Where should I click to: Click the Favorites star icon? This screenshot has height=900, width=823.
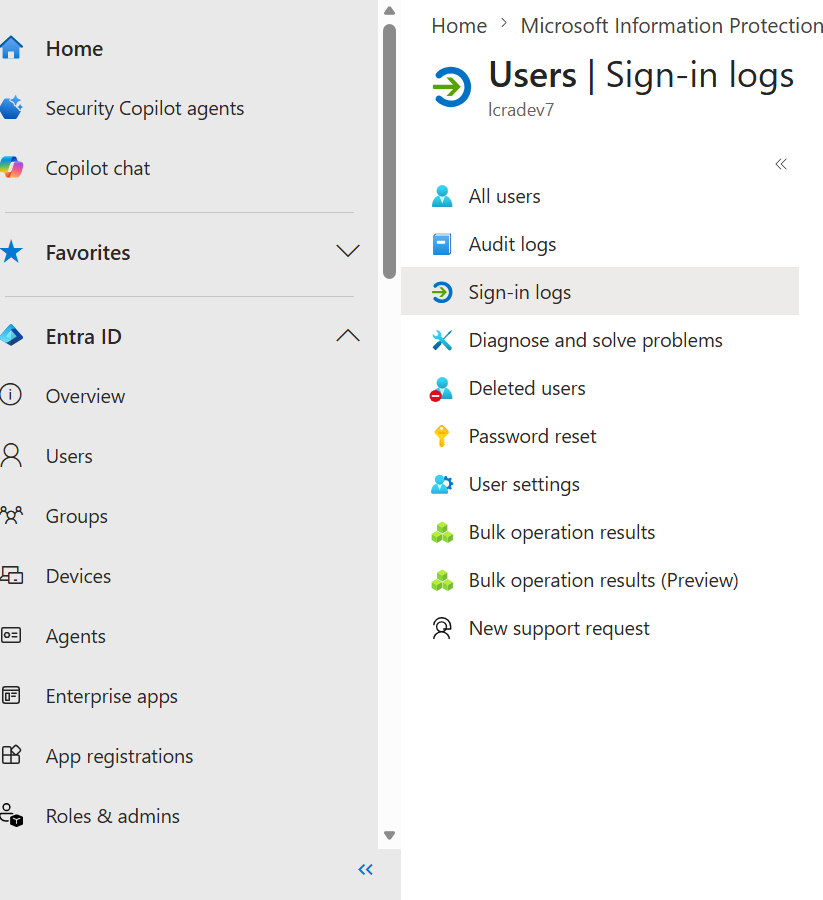(11, 252)
